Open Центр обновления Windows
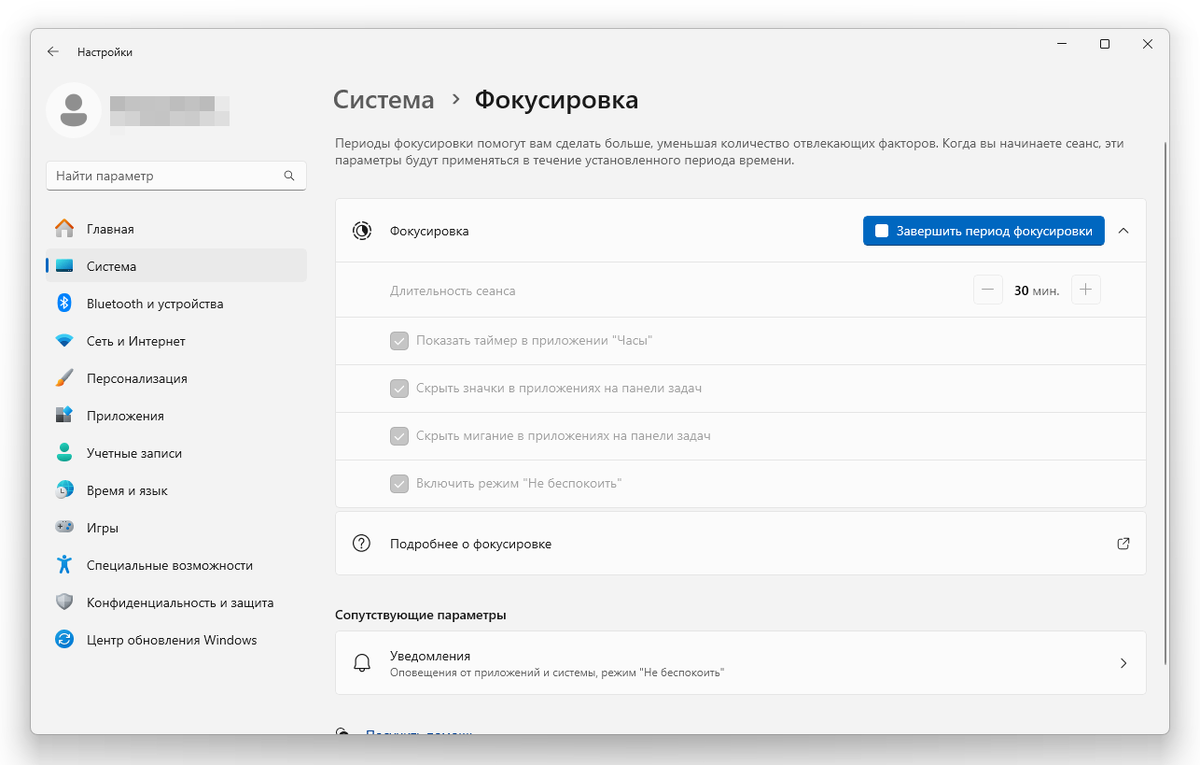Viewport: 1200px width, 765px height. click(176, 640)
